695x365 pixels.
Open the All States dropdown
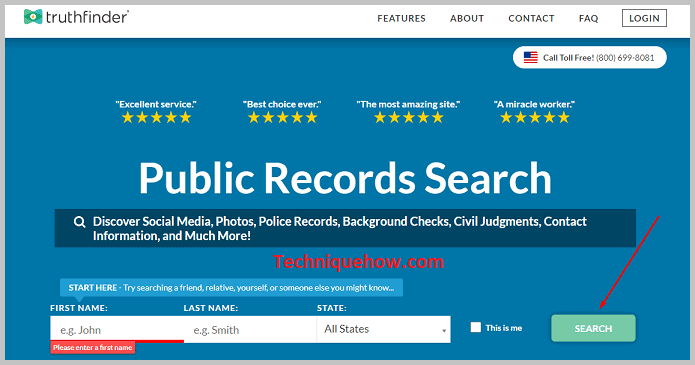[384, 329]
